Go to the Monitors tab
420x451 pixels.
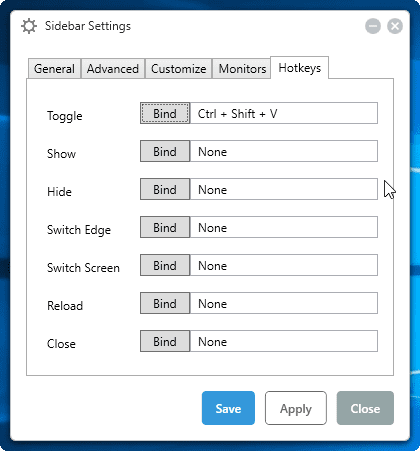(242, 69)
